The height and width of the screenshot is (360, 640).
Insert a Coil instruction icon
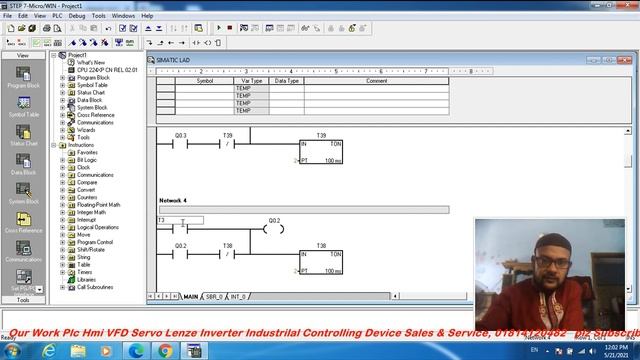coord(207,42)
